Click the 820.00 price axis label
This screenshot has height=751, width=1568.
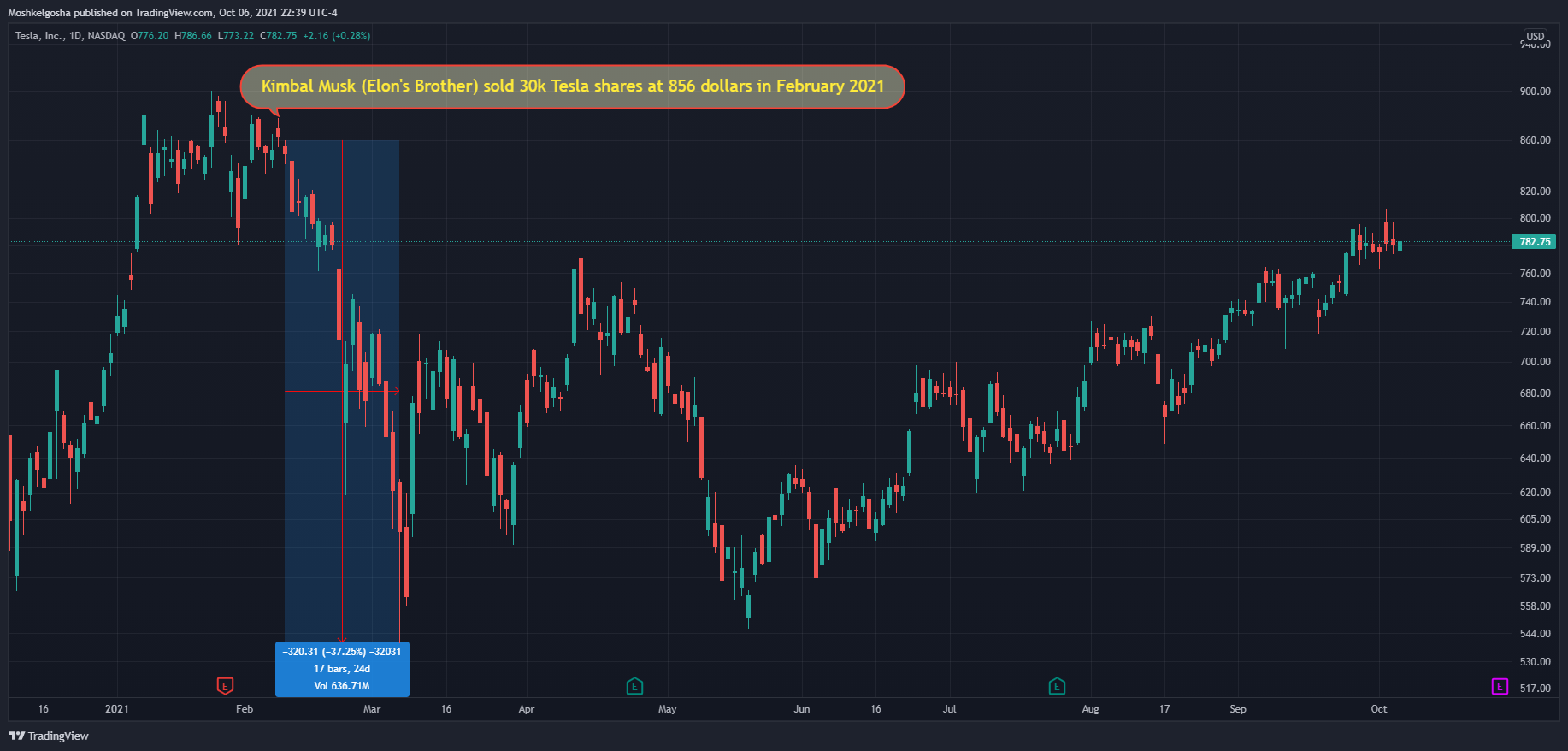(1536, 192)
